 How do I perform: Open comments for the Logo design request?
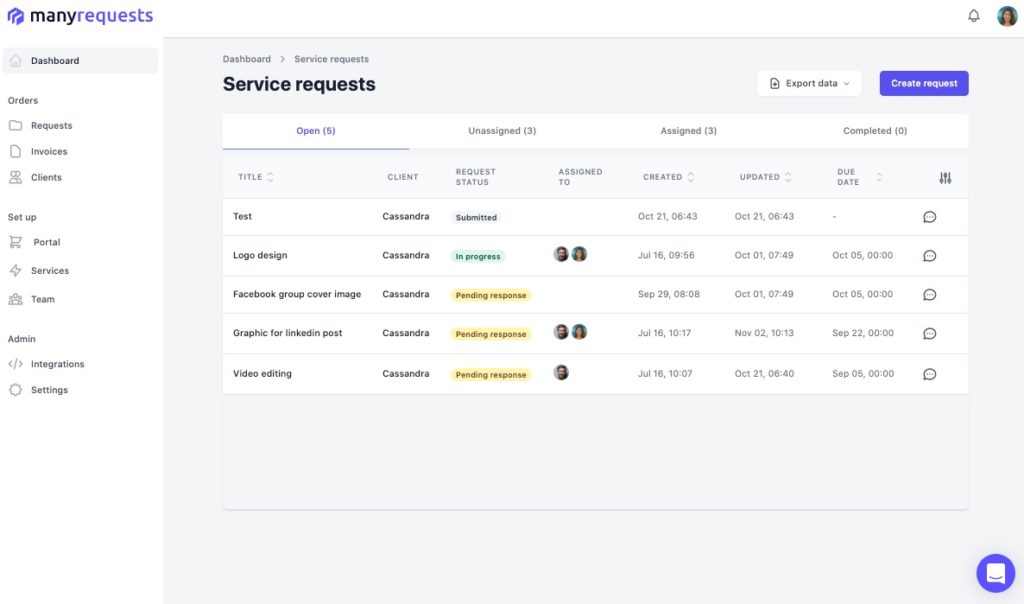929,255
